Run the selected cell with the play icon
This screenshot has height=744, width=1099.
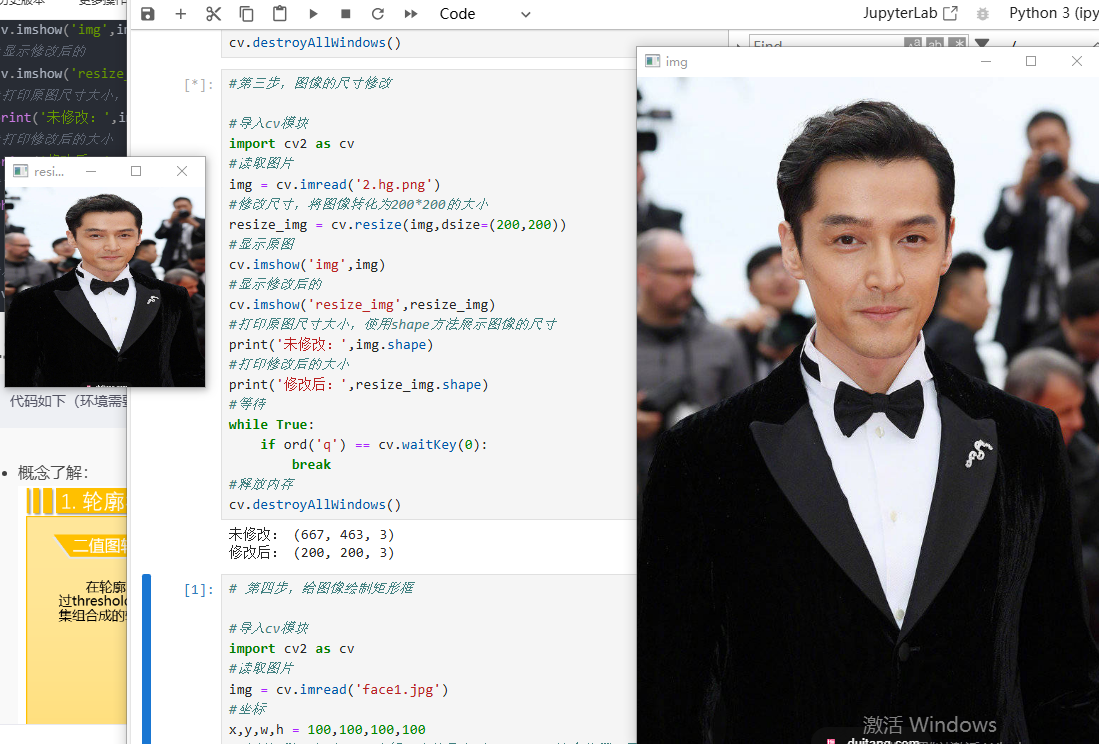click(313, 14)
